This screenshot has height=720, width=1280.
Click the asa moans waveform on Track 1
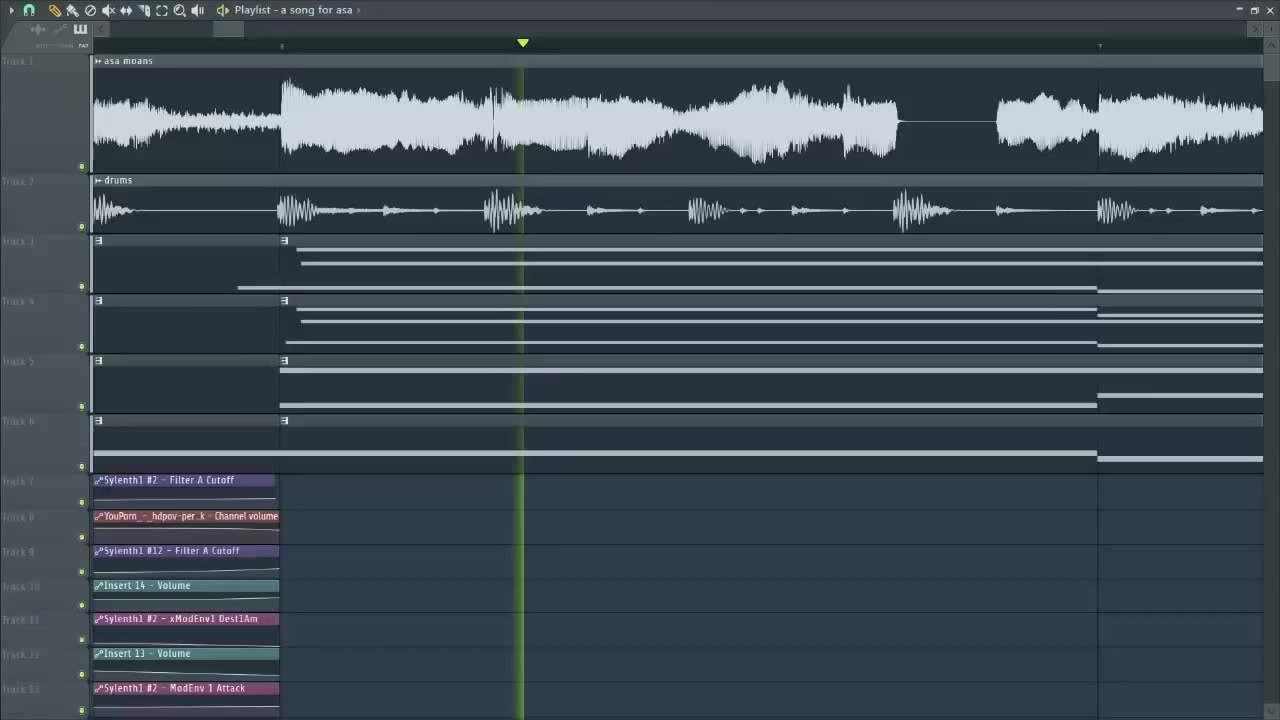point(677,120)
